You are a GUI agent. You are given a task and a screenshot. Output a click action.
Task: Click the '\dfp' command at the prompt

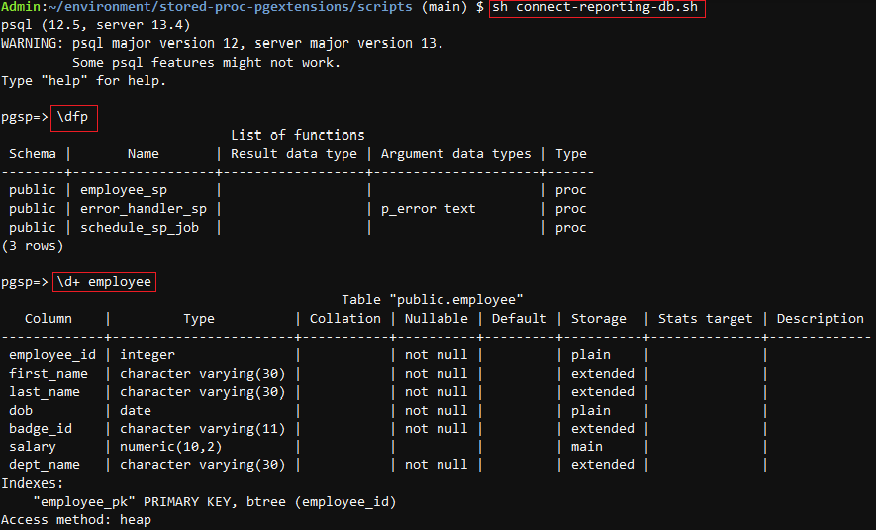tap(73, 117)
